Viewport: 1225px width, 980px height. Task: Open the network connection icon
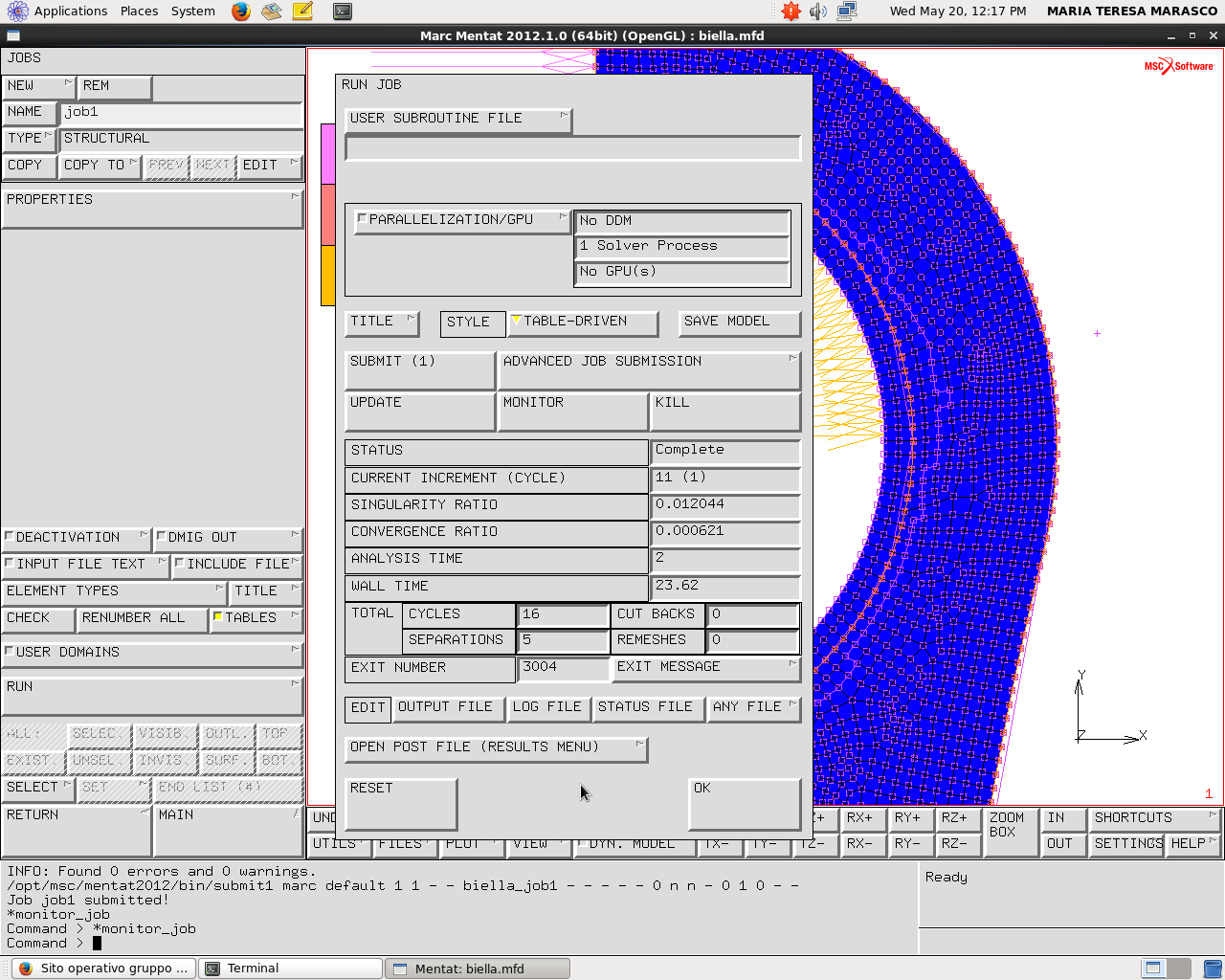847,11
